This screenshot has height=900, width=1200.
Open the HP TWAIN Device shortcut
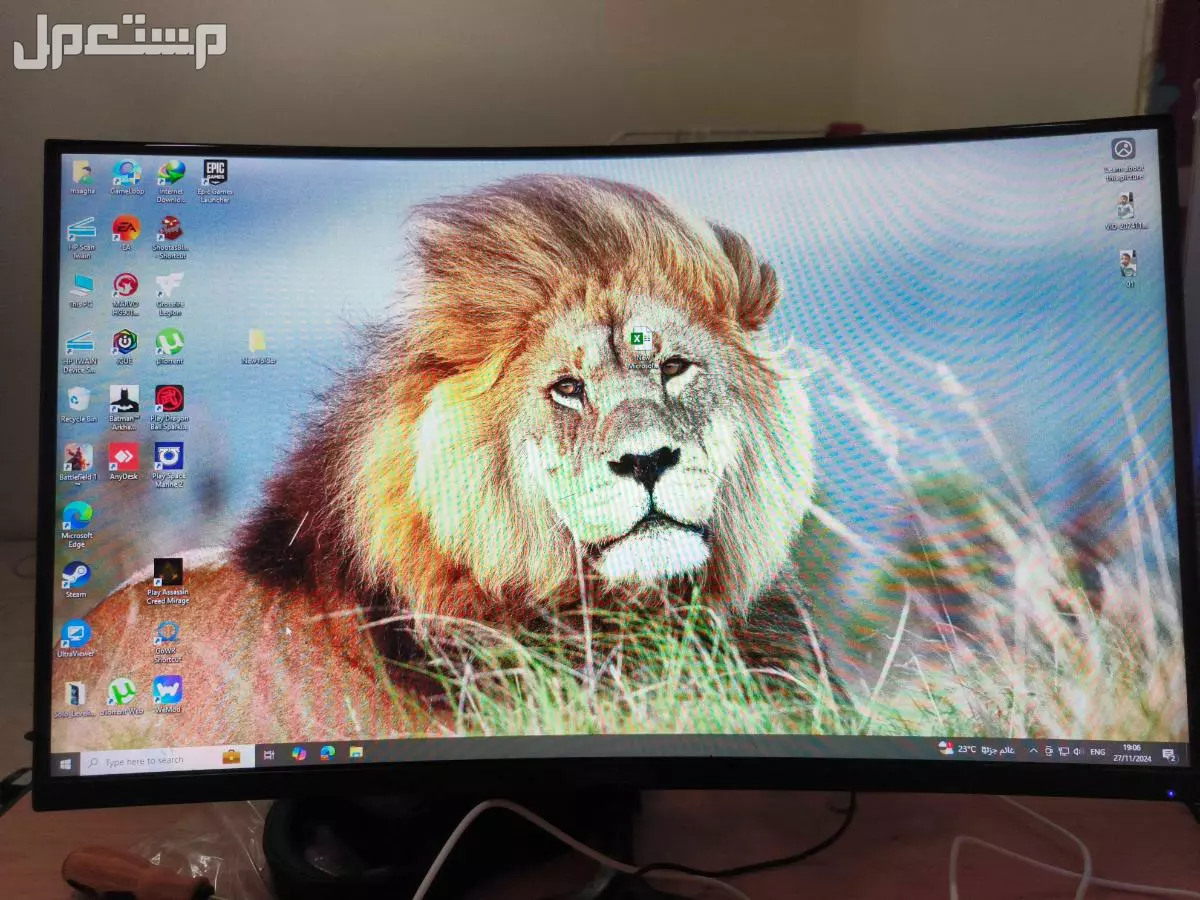pos(80,352)
